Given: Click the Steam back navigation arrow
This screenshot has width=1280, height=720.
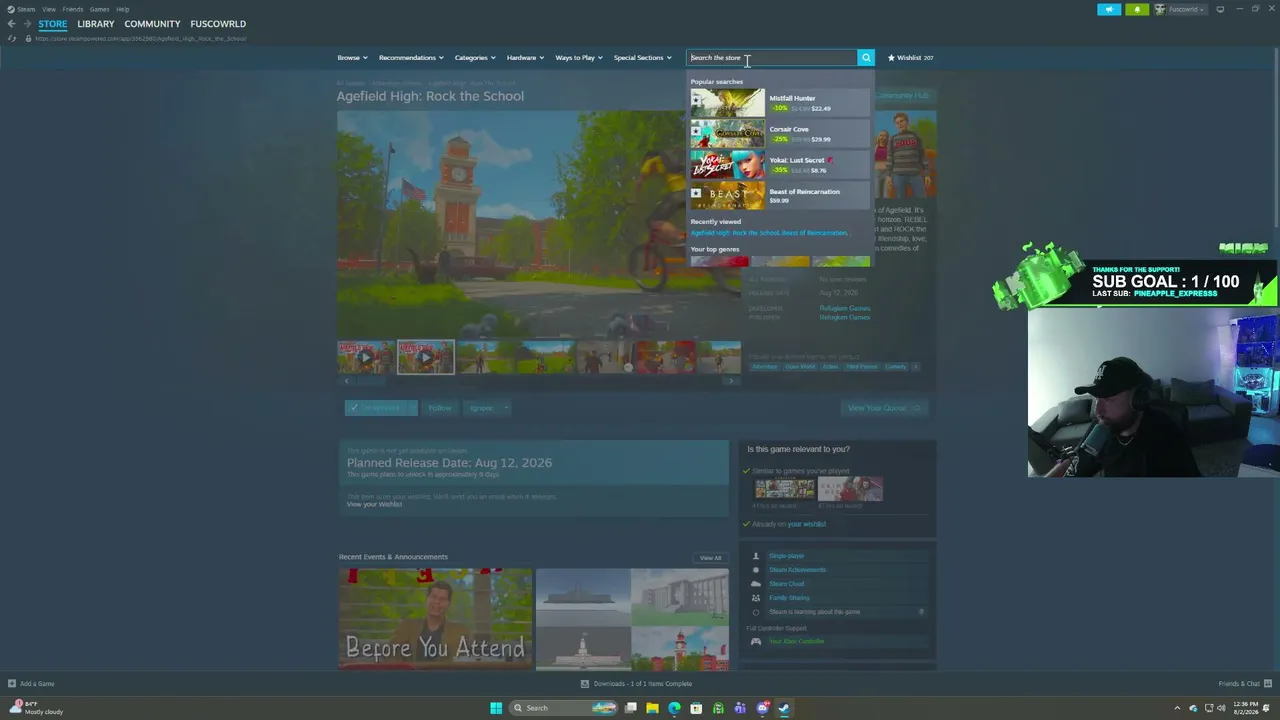Looking at the screenshot, I should pos(11,24).
